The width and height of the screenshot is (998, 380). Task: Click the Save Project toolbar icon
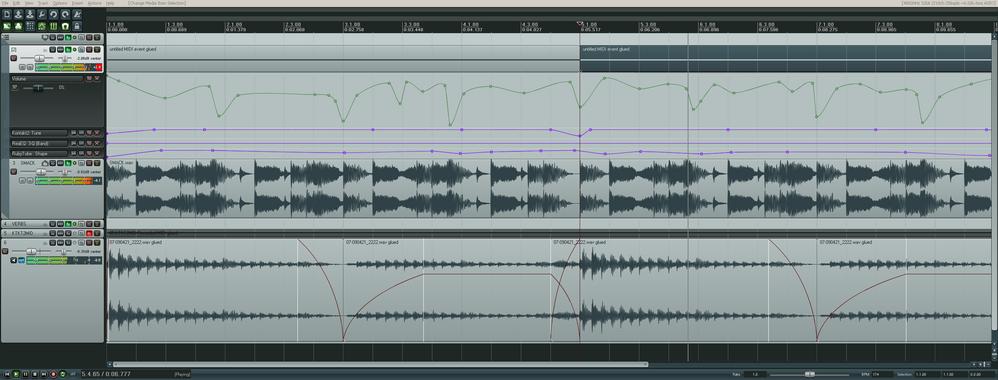point(30,14)
